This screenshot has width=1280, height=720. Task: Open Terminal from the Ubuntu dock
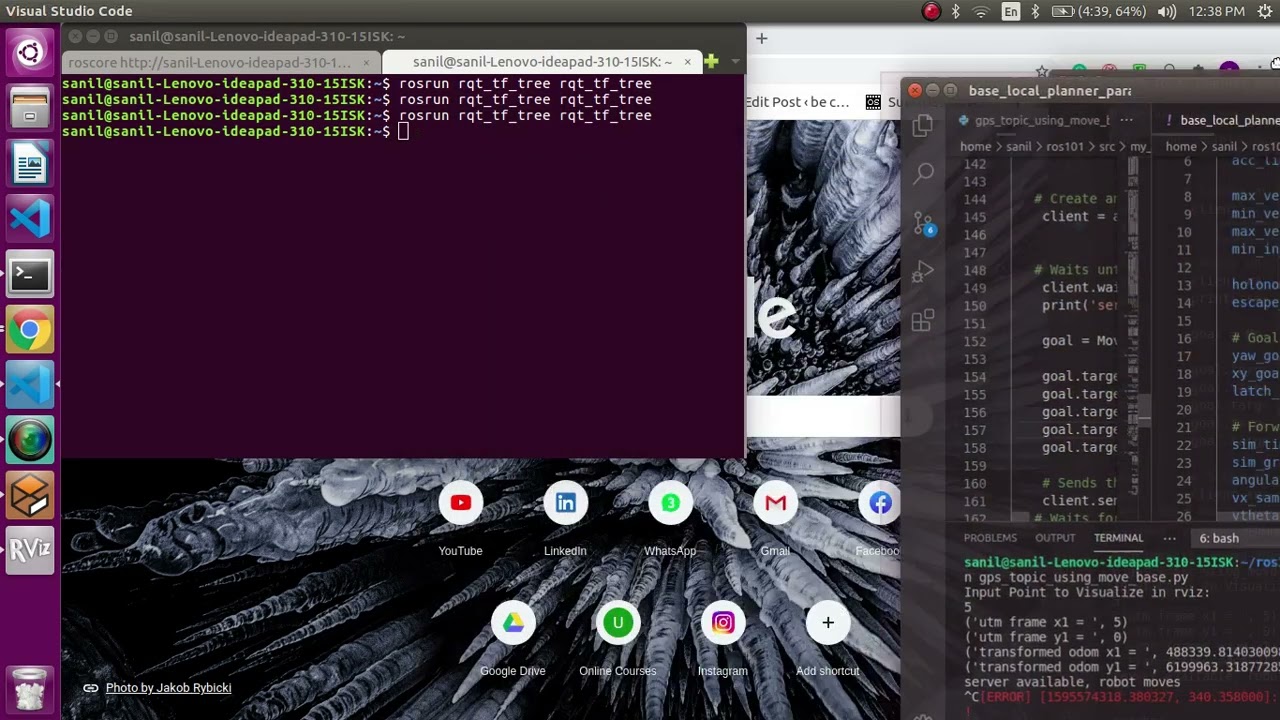pos(30,274)
